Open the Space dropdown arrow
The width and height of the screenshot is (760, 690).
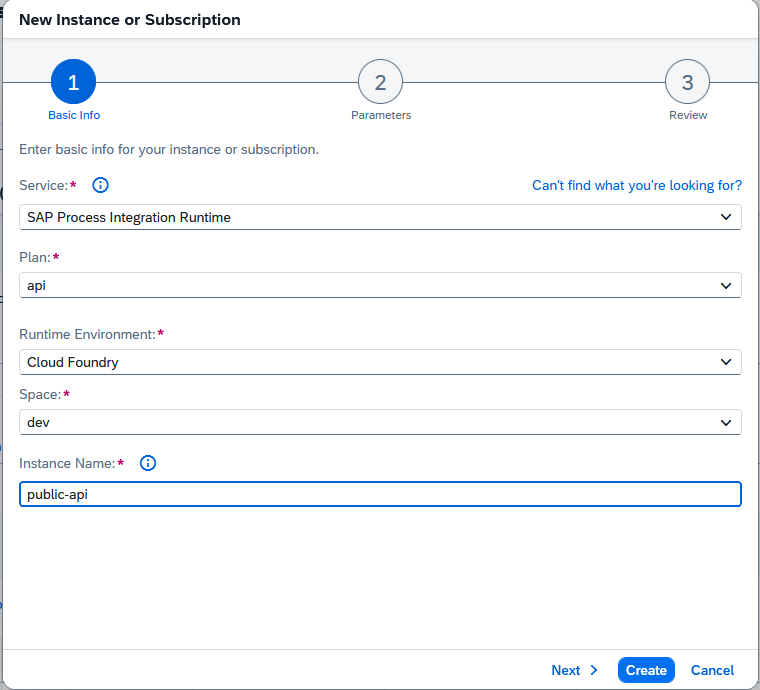point(726,423)
